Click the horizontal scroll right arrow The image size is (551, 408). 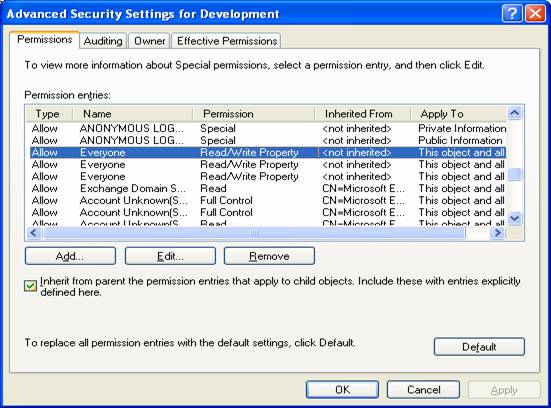498,233
